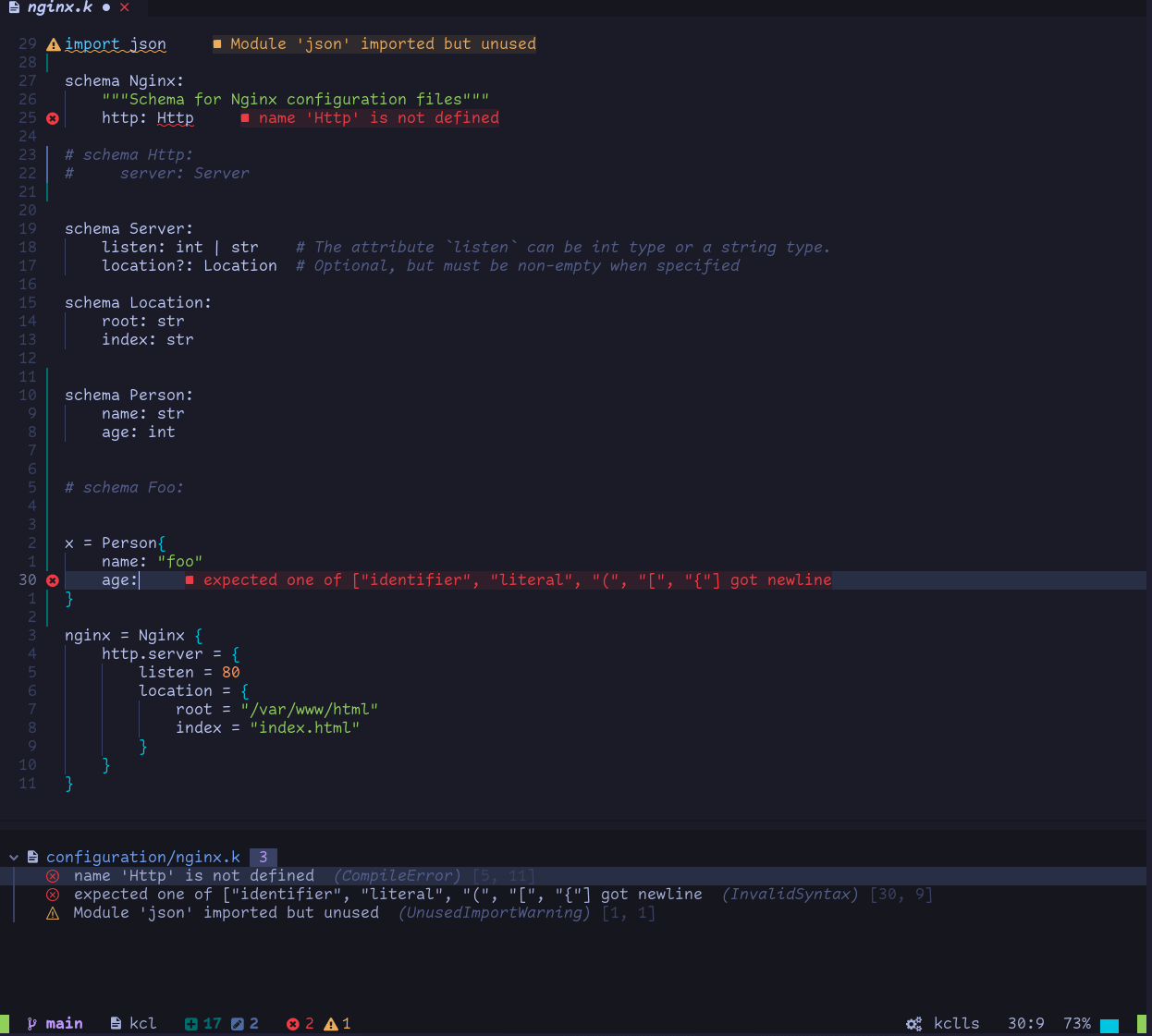
Task: Click the nginx.k file icon in tab
Action: click(x=14, y=7)
